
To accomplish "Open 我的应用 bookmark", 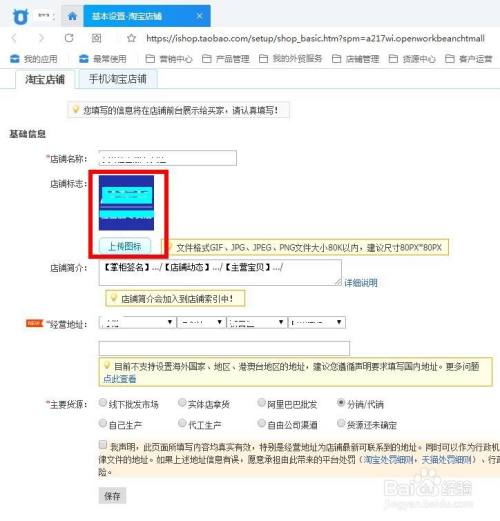I will coord(34,59).
